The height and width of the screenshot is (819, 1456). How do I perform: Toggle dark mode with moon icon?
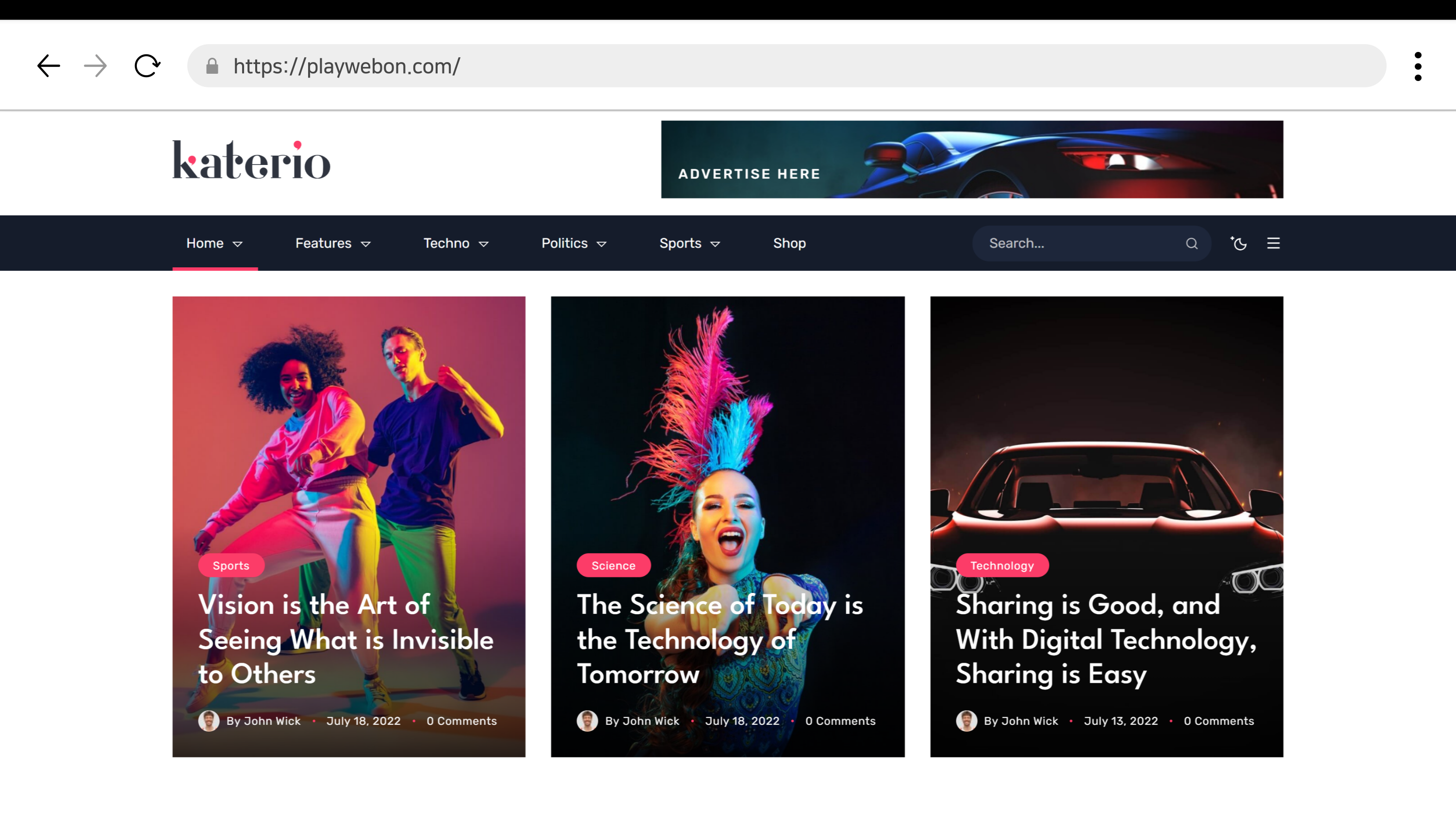[x=1239, y=244]
